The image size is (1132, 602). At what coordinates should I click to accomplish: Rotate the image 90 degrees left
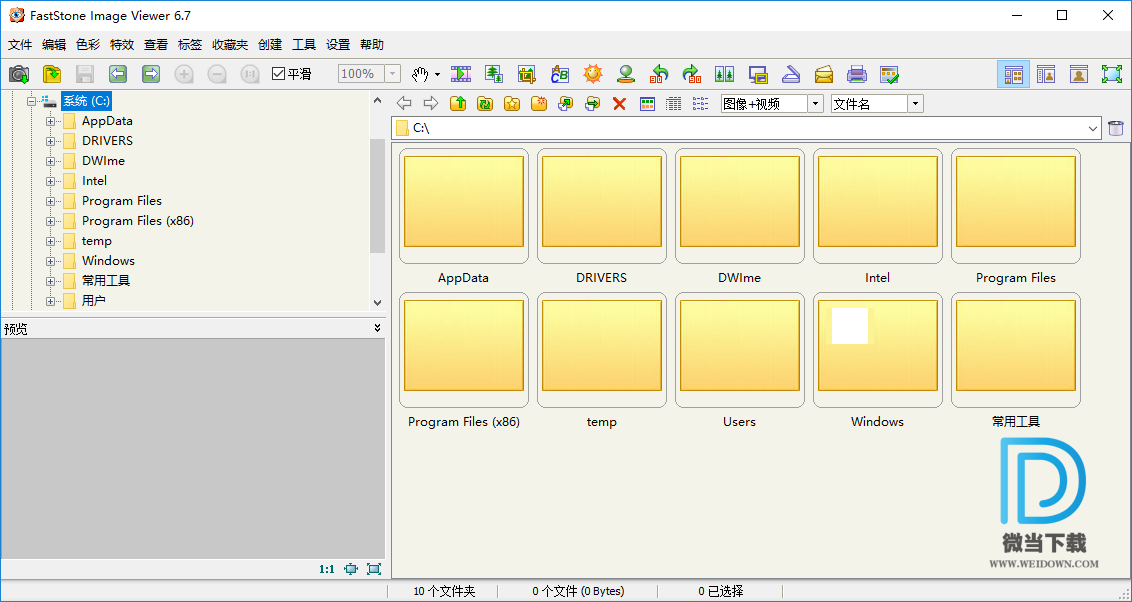click(x=658, y=74)
